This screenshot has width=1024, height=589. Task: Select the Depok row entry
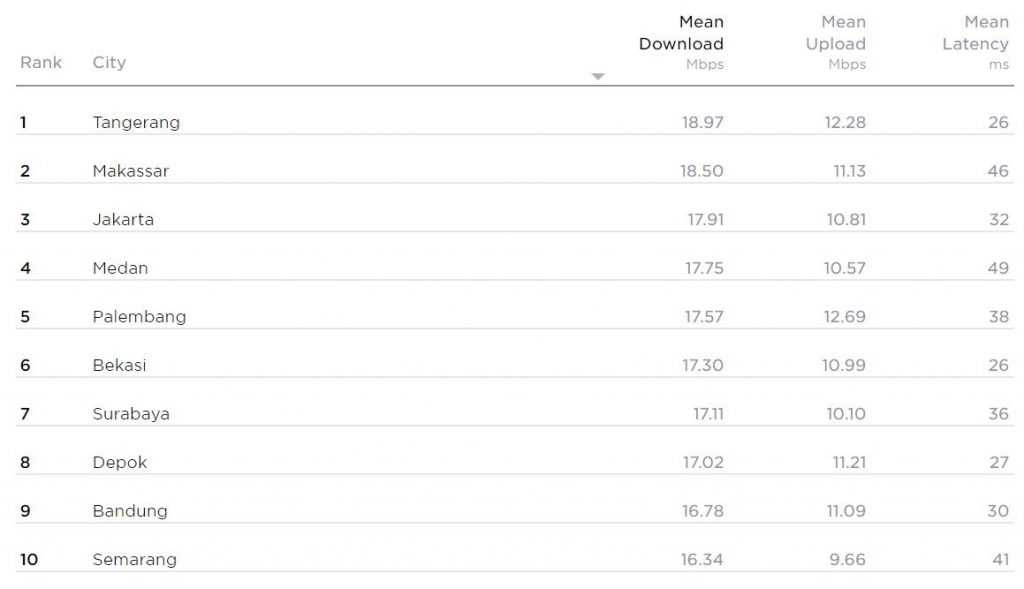120,462
